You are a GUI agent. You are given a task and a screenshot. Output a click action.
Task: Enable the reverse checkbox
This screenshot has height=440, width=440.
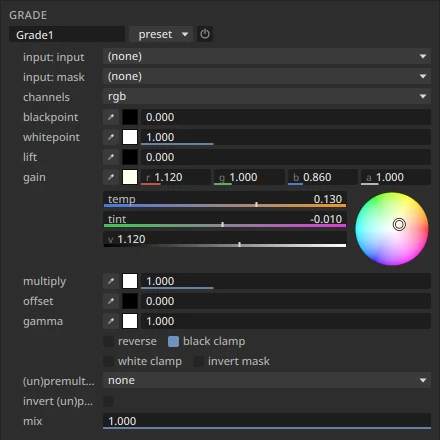tap(108, 341)
